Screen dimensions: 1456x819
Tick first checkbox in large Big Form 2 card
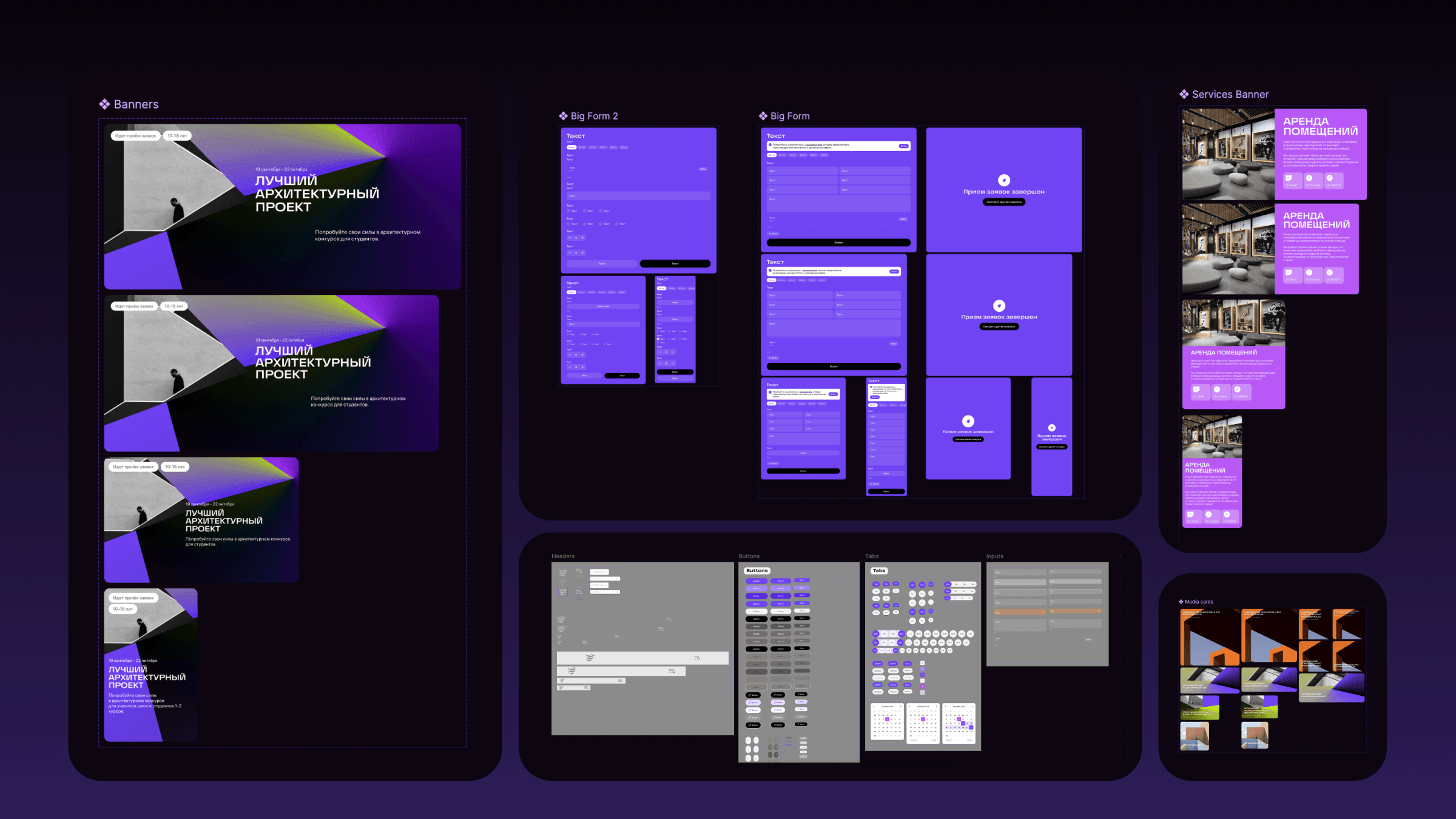pyautogui.click(x=569, y=211)
